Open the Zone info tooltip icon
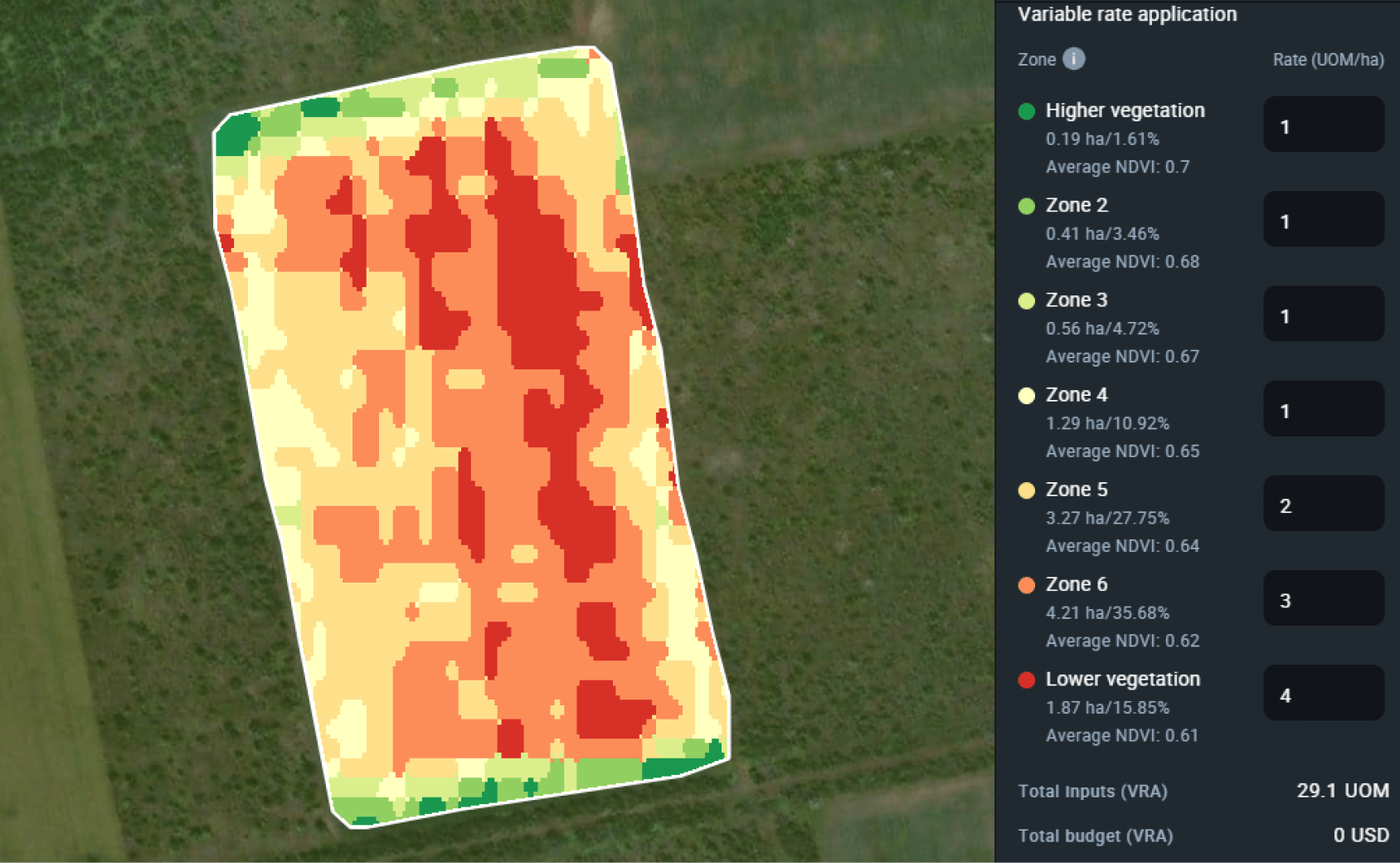The height and width of the screenshot is (863, 1400). (1074, 59)
